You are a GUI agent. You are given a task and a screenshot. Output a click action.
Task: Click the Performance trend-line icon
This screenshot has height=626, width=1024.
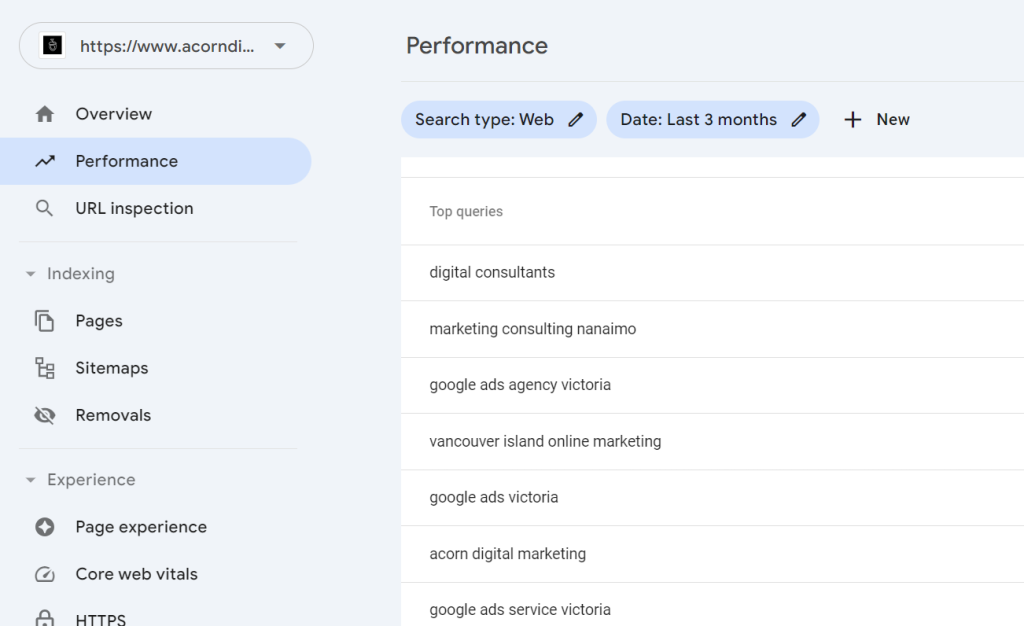coord(44,161)
